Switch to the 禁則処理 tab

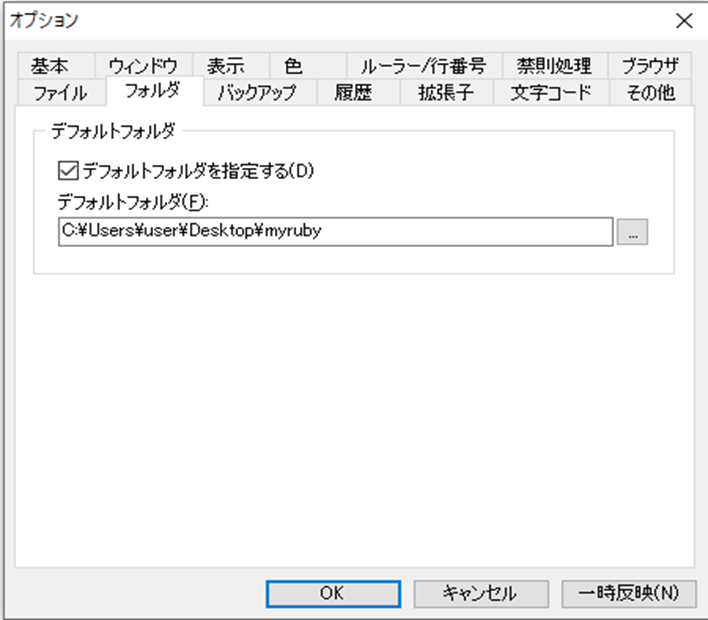click(554, 67)
